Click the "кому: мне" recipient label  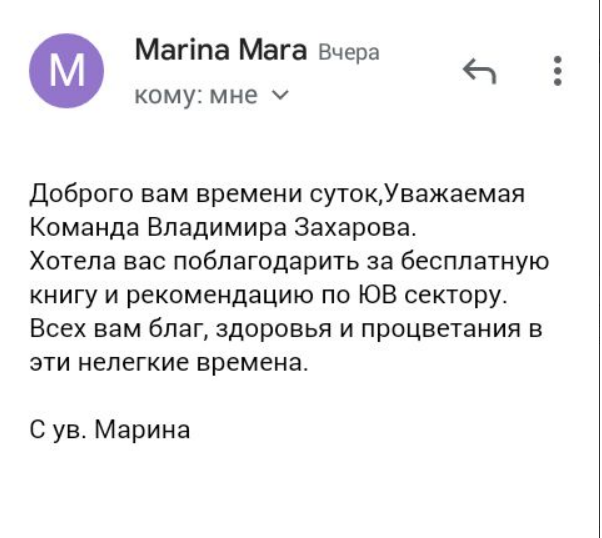click(195, 96)
